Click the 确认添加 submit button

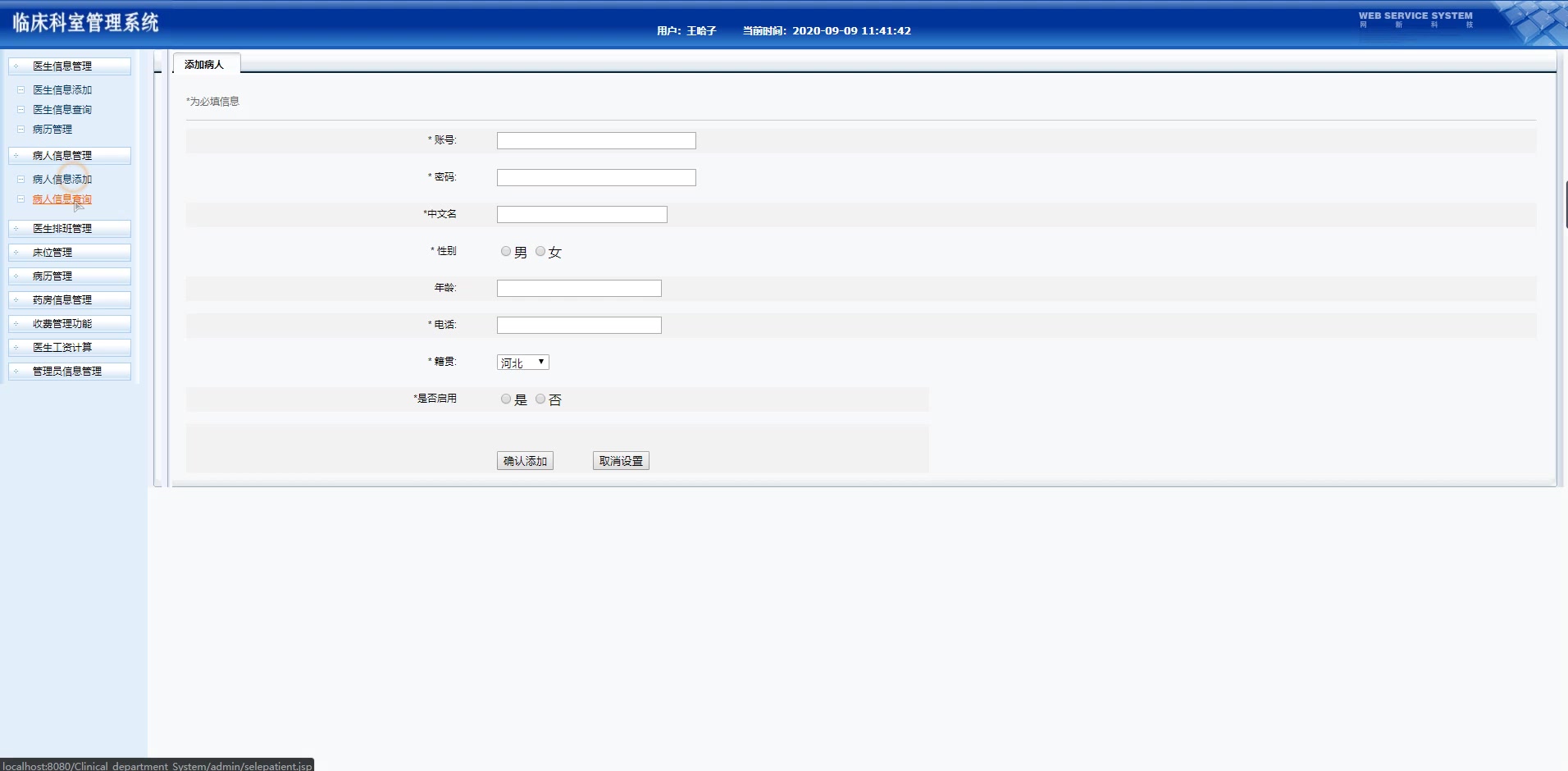coord(524,460)
